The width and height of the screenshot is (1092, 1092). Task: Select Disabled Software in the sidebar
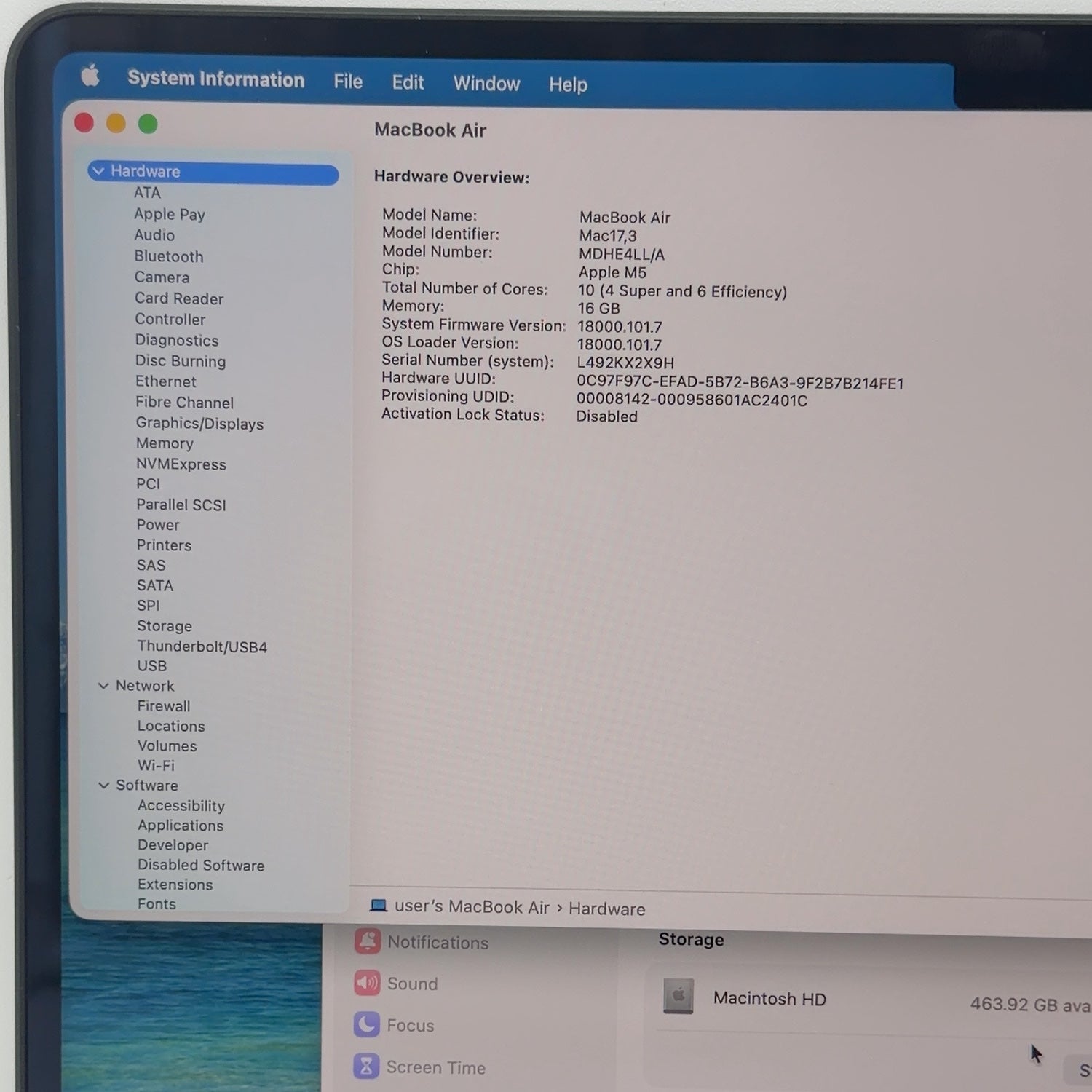pyautogui.click(x=201, y=866)
